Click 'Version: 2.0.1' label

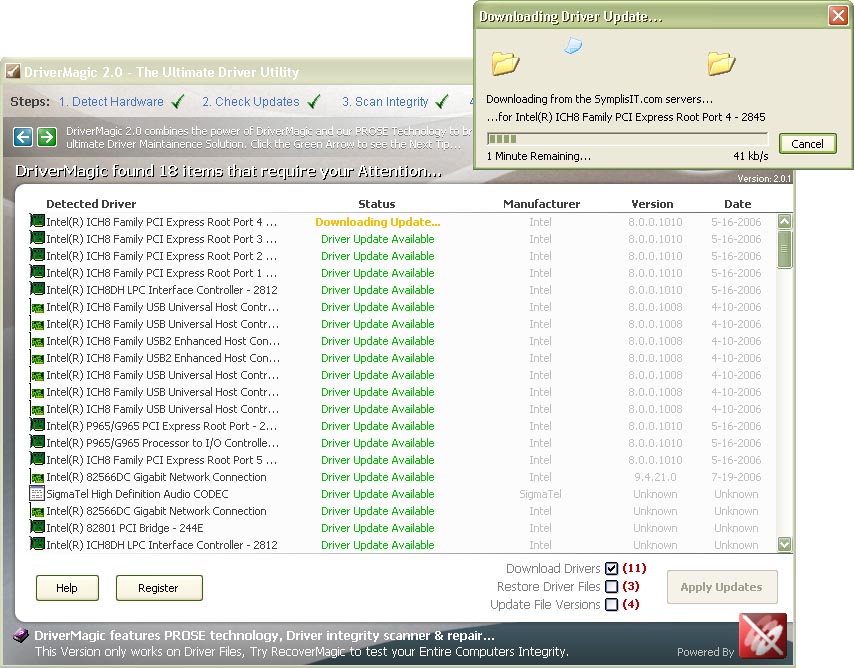point(764,178)
